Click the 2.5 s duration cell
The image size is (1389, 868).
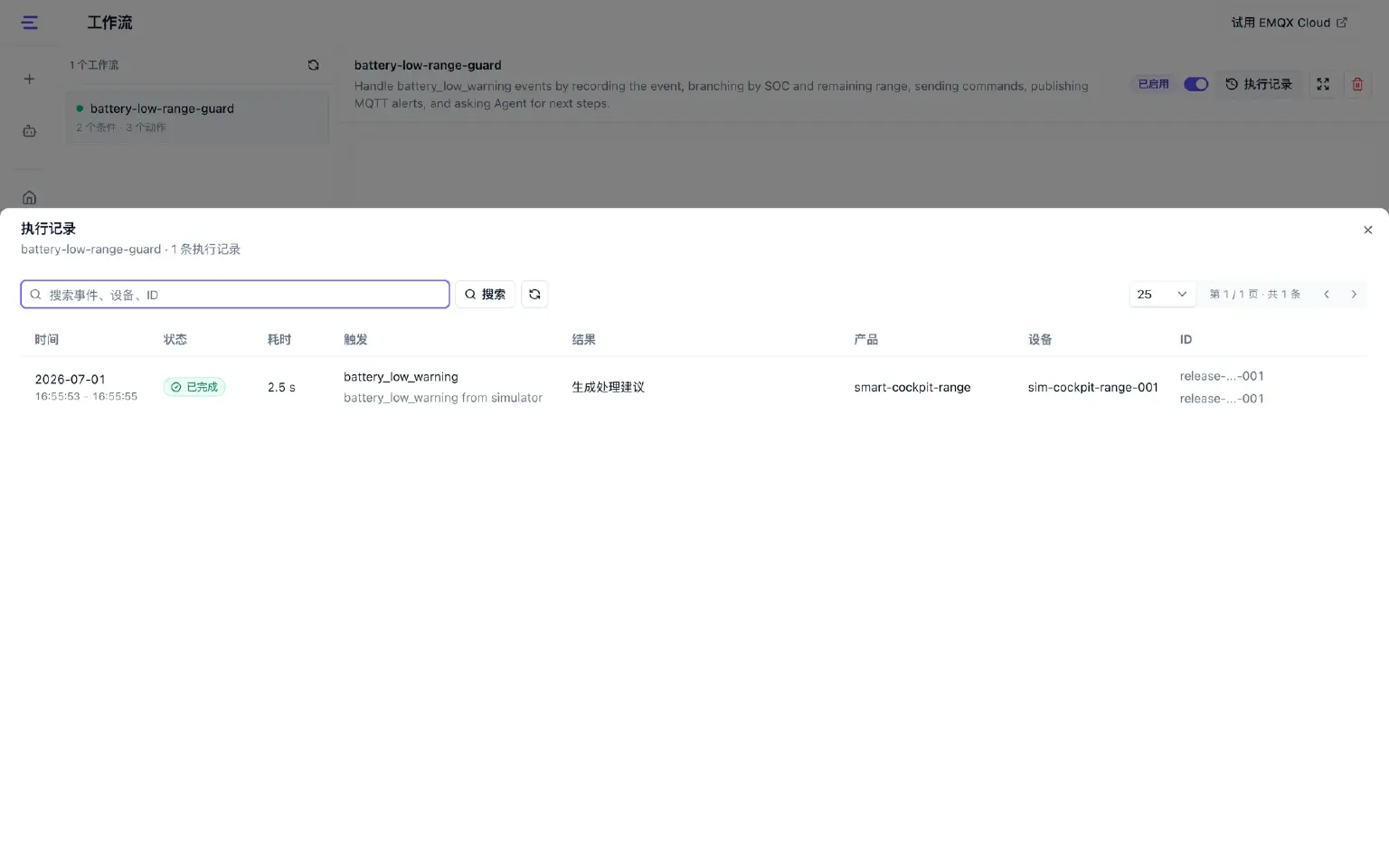point(281,387)
